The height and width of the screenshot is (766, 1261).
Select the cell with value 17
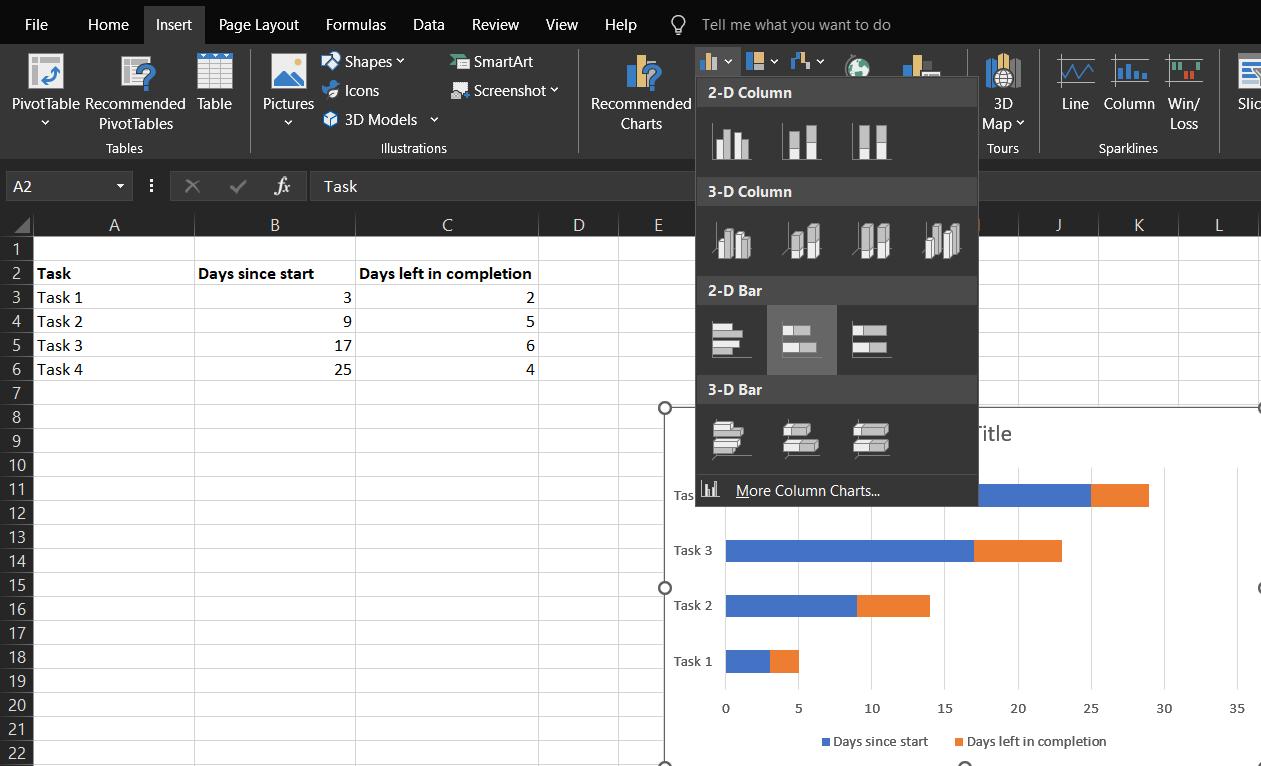275,345
